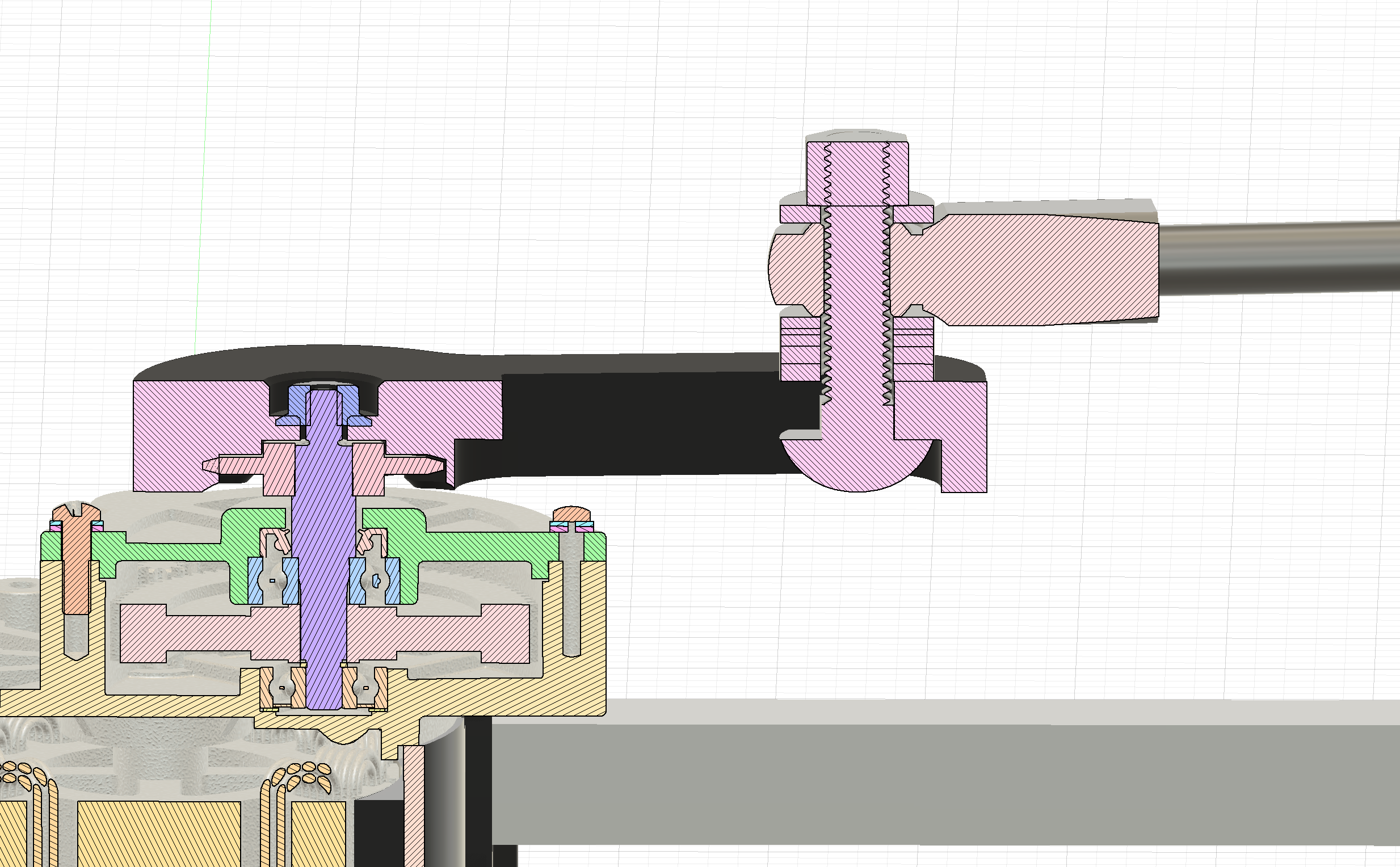
Task: Click the rod end housing body
Action: click(1032, 270)
